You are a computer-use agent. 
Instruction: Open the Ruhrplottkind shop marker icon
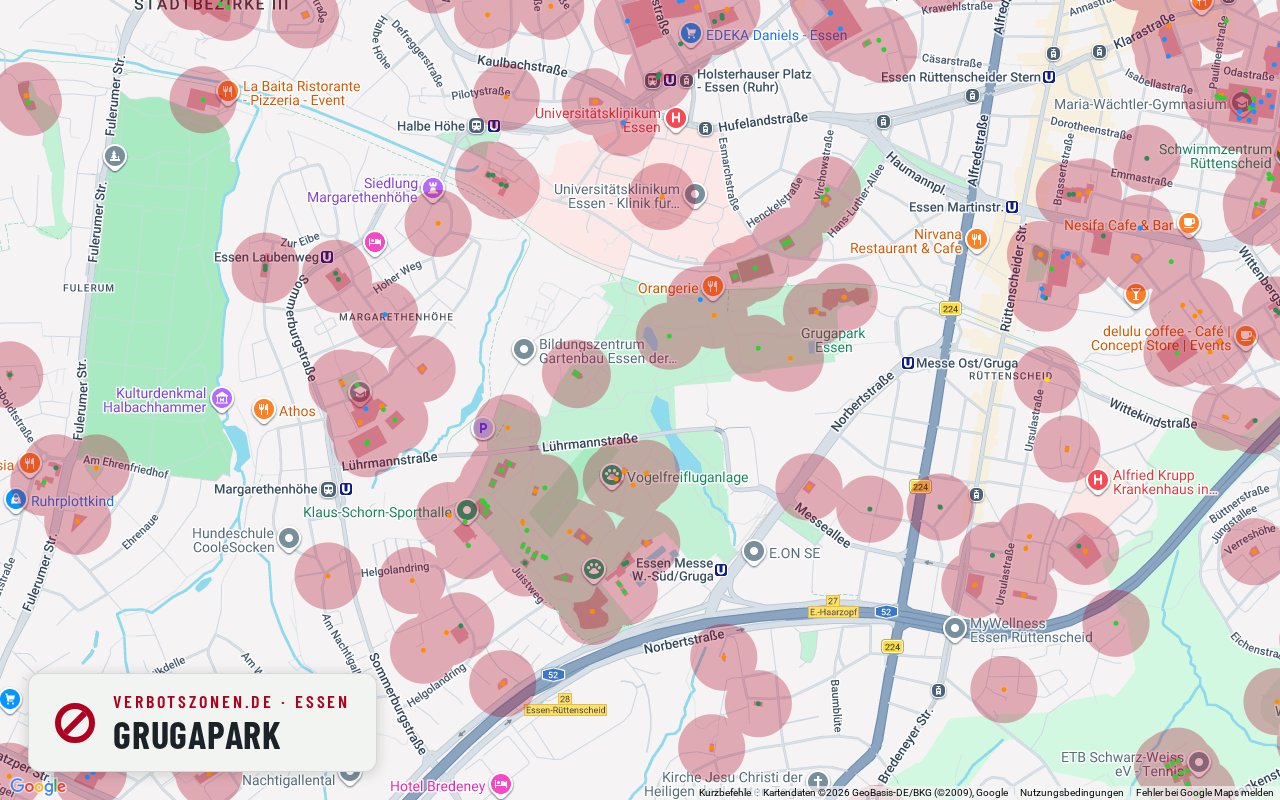click(x=15, y=500)
